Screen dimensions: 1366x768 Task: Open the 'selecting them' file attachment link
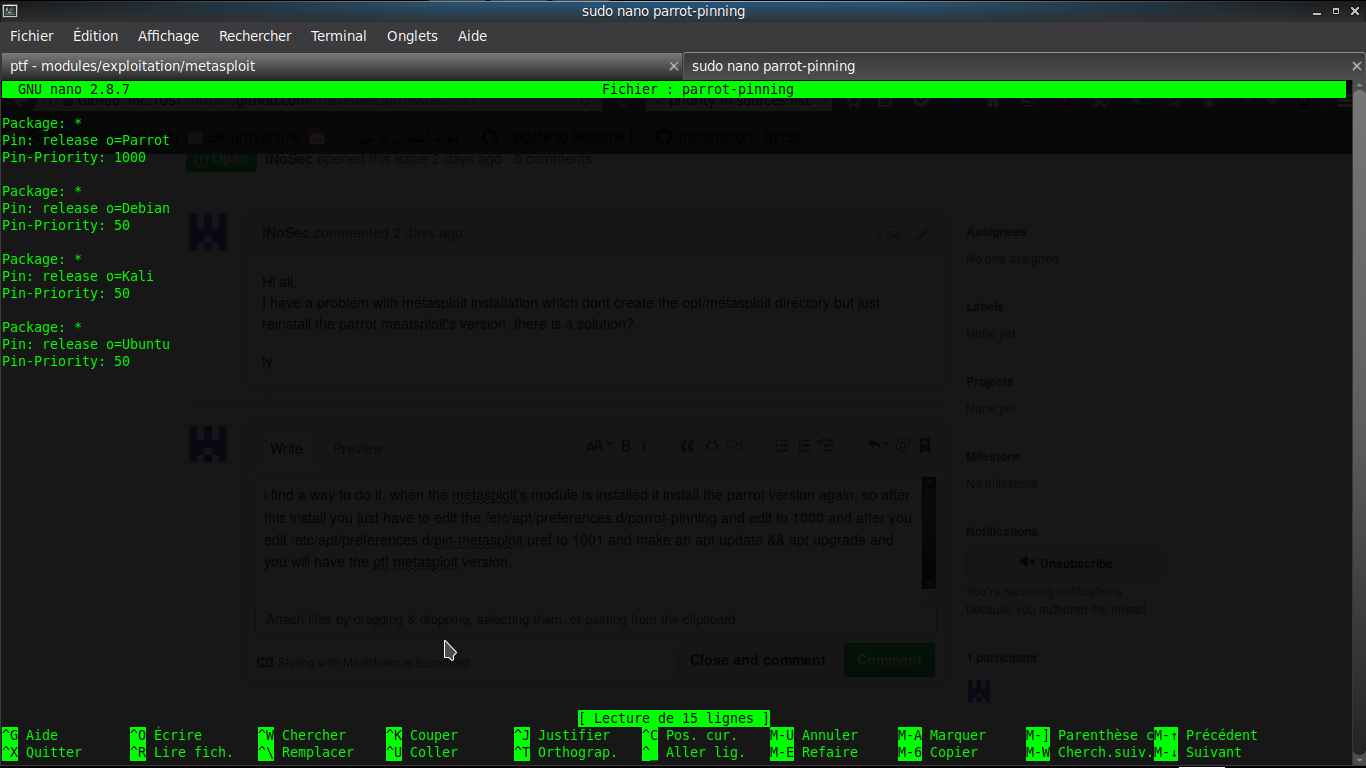pyautogui.click(x=519, y=619)
